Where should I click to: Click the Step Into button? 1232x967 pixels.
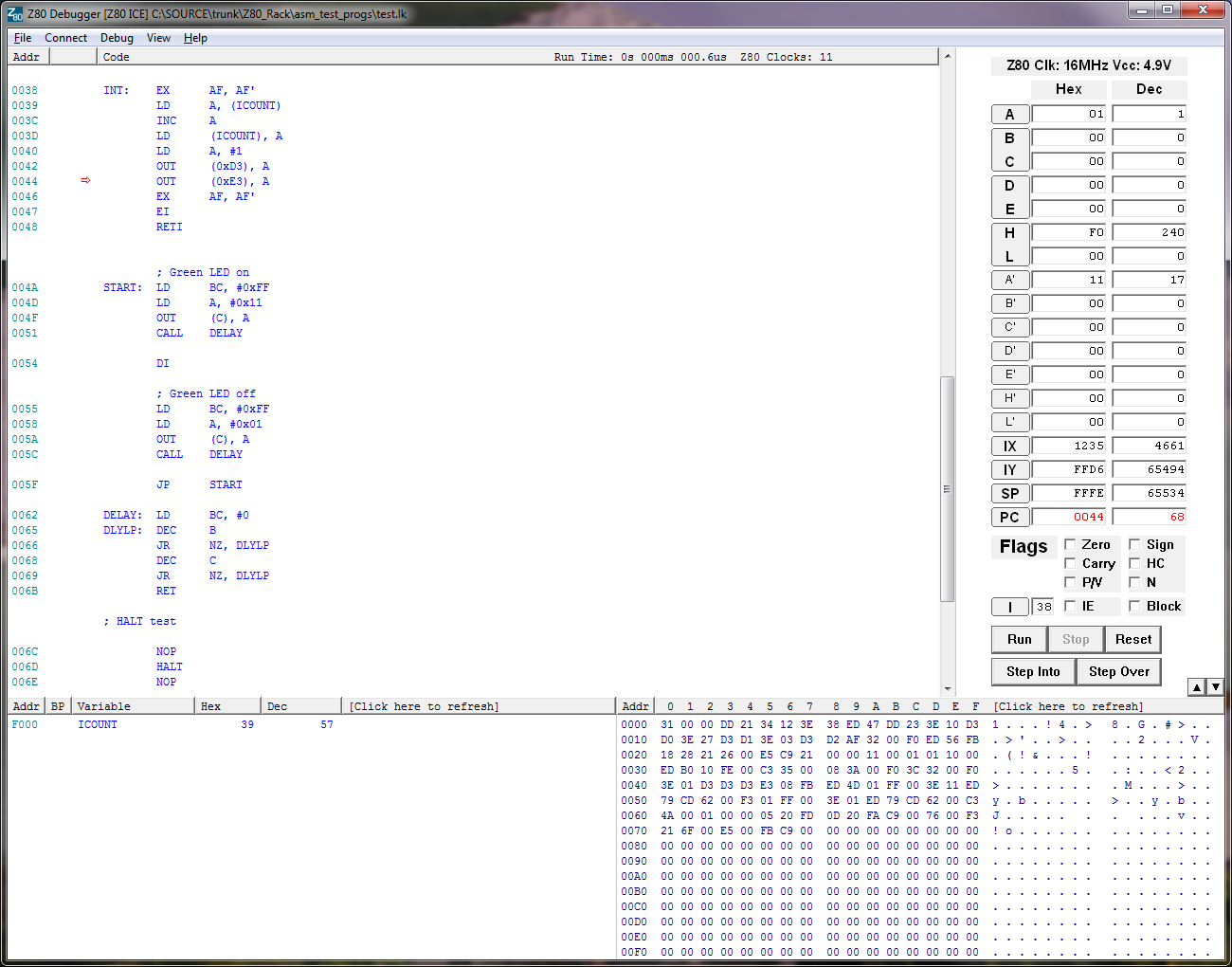[1033, 671]
